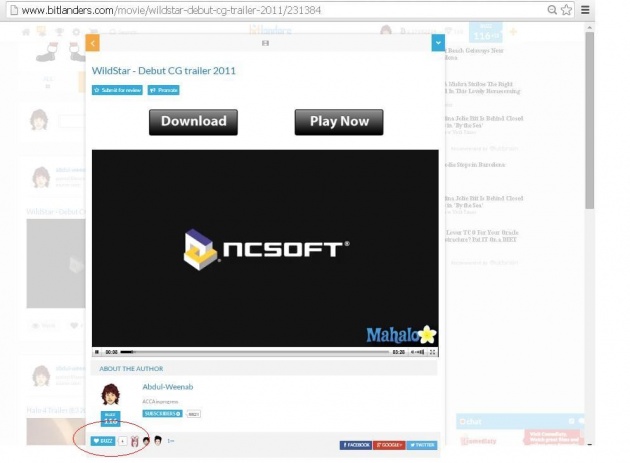Click the Download button

pyautogui.click(x=193, y=122)
